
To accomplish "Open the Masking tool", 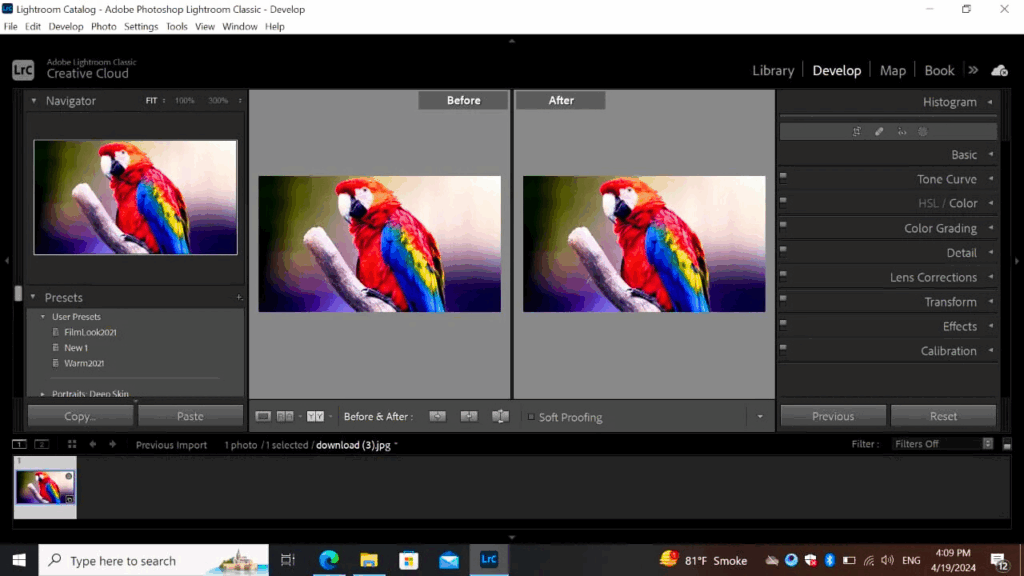I will pos(923,131).
